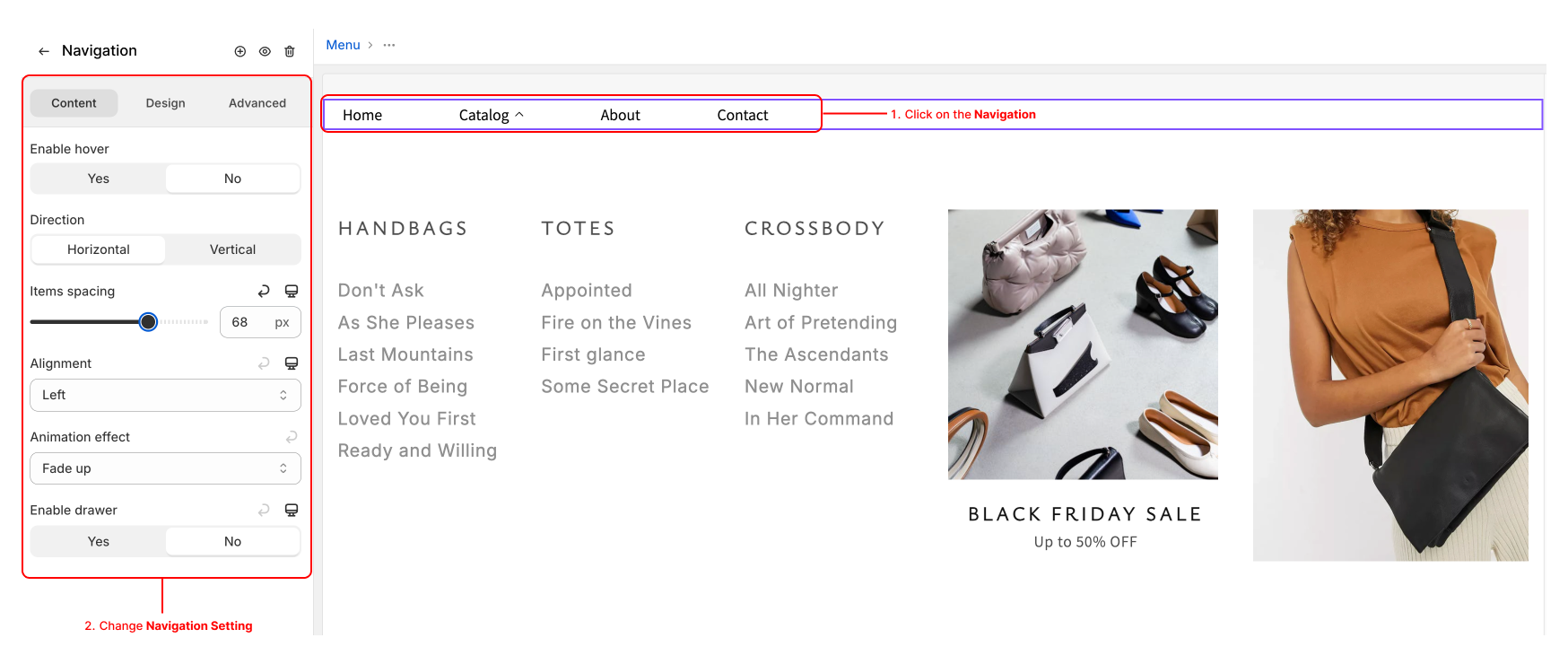This screenshot has width=1568, height=664.
Task: Set Enable drawer to Yes
Action: click(99, 542)
